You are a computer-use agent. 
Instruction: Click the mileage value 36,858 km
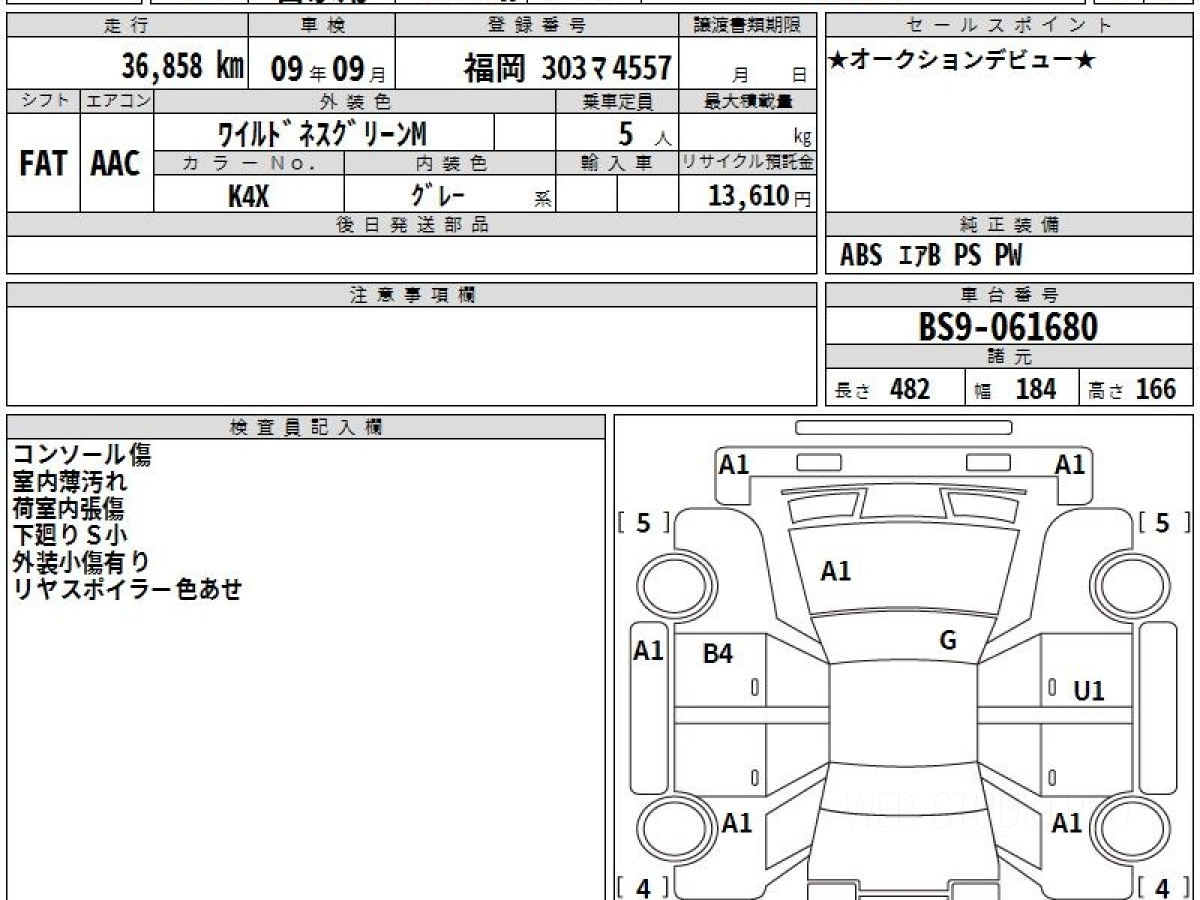182,67
